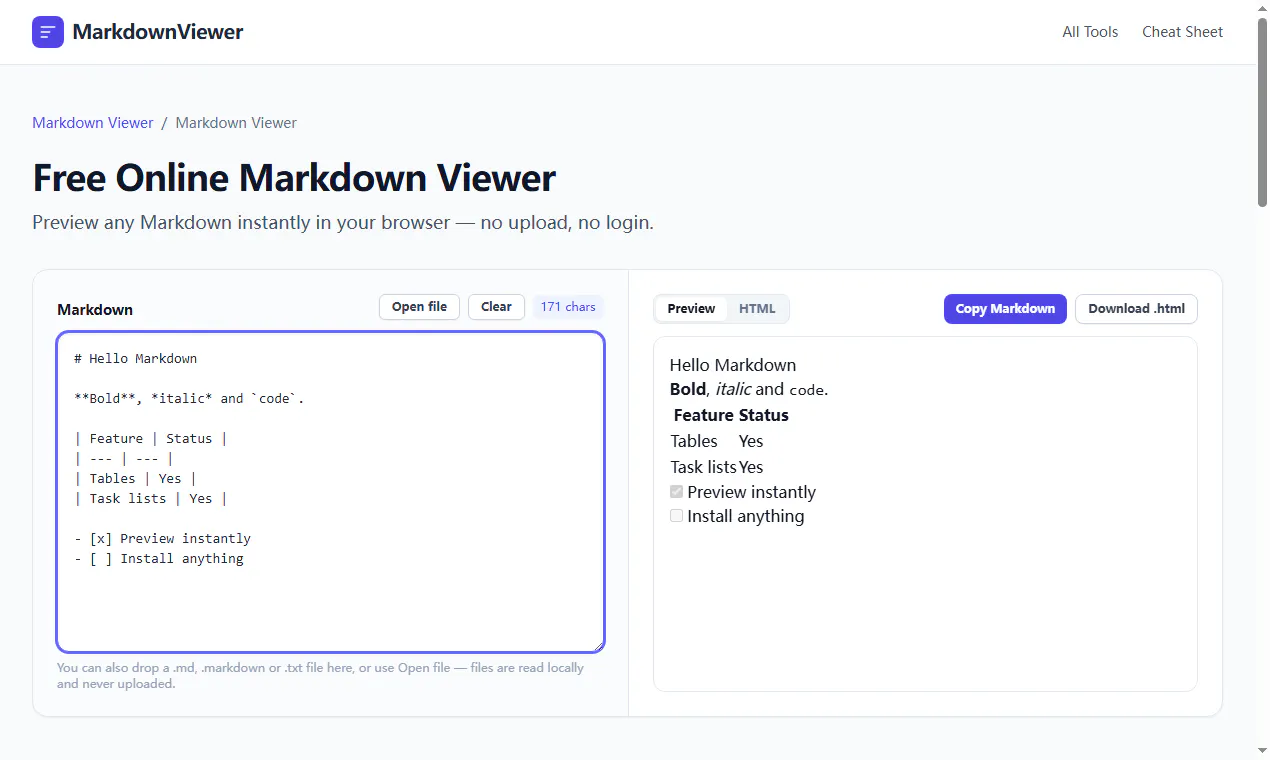The image size is (1270, 760).
Task: Click the MarkdownViewer logo icon
Action: (48, 32)
